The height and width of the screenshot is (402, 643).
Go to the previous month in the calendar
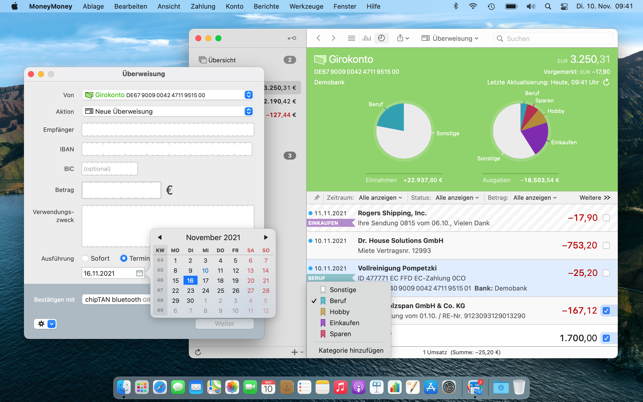[x=160, y=237]
